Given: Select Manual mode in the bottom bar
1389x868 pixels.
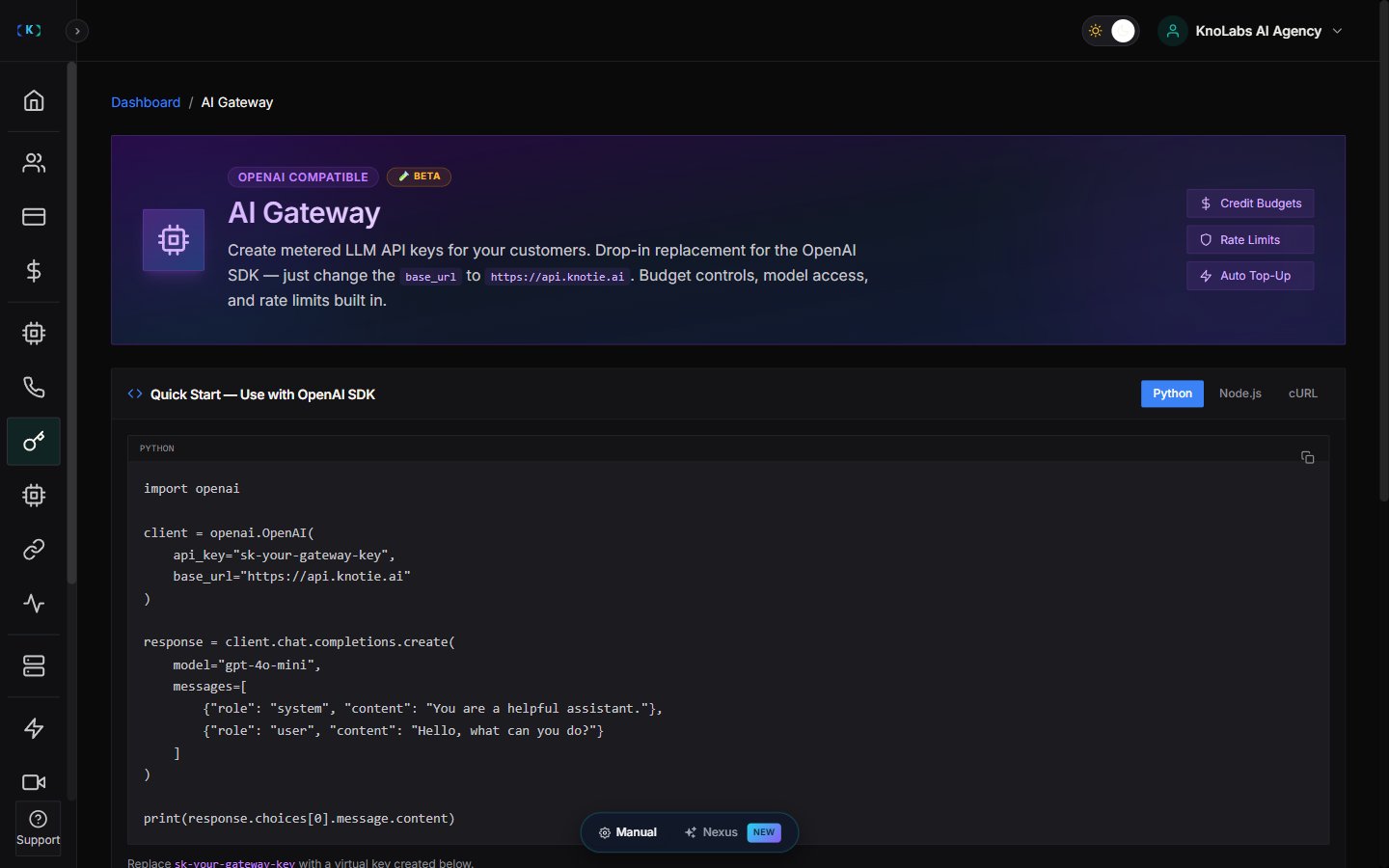Looking at the screenshot, I should (x=628, y=832).
